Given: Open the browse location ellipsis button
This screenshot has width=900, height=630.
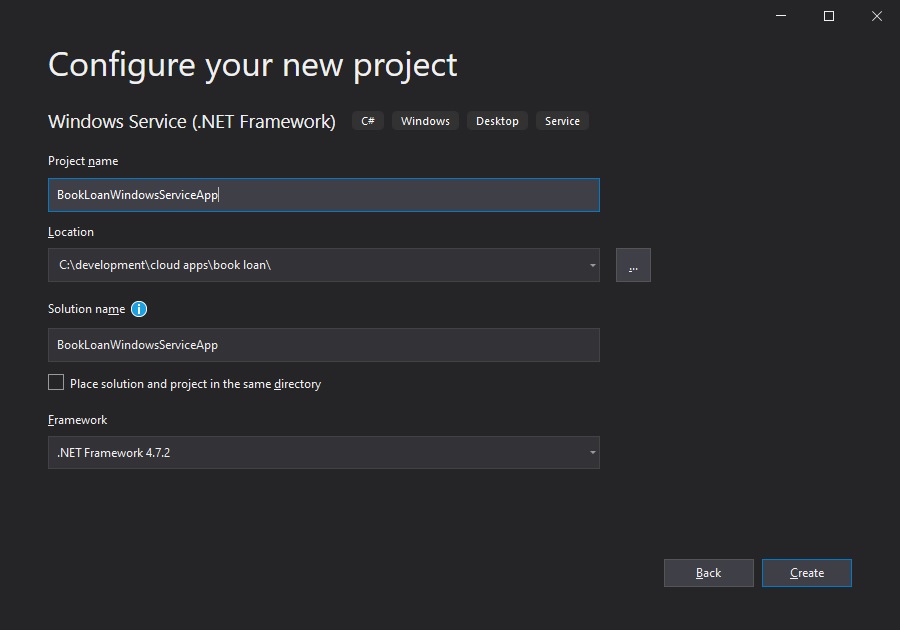Looking at the screenshot, I should 633,265.
